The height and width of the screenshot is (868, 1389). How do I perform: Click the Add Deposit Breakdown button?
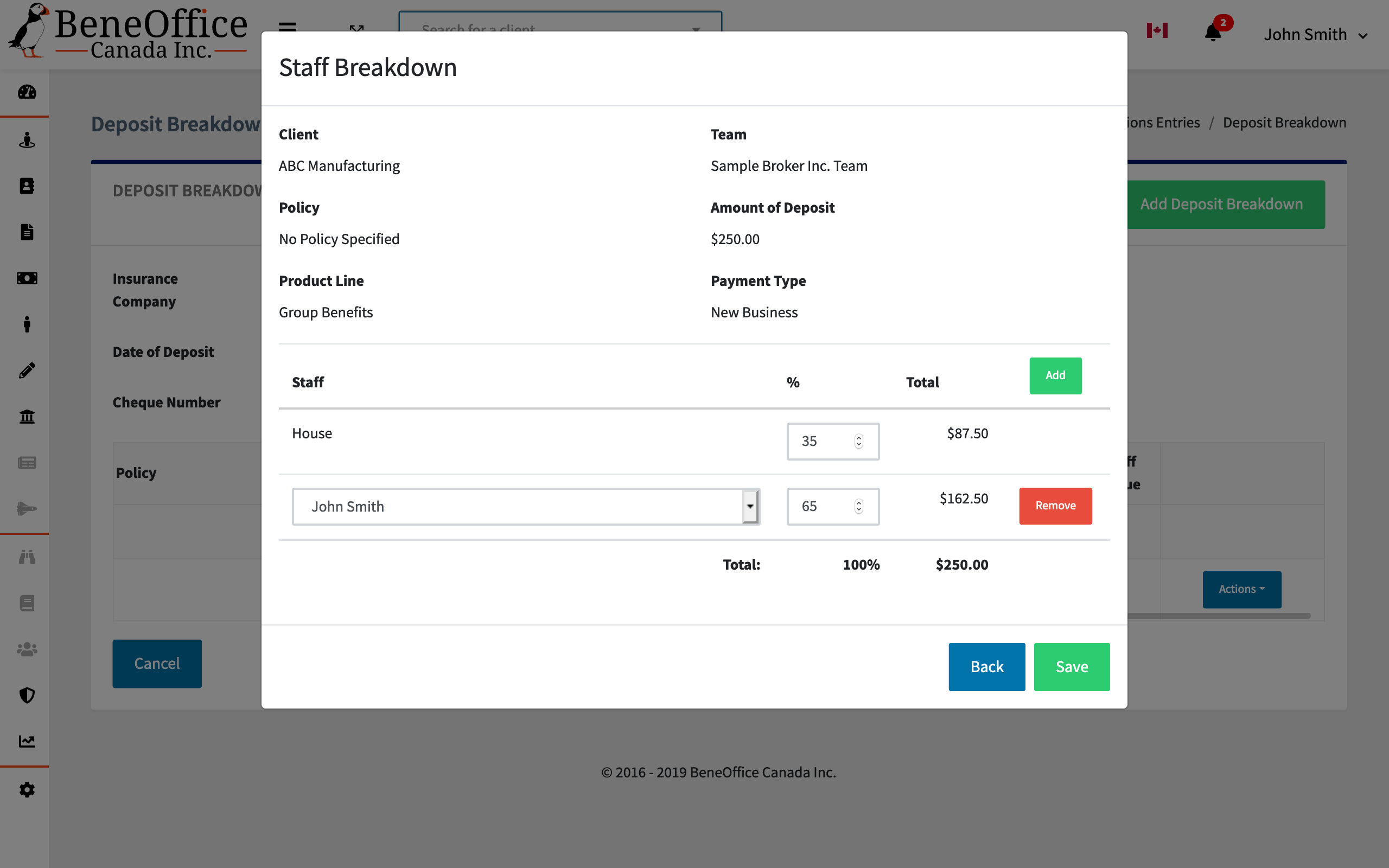tap(1221, 204)
